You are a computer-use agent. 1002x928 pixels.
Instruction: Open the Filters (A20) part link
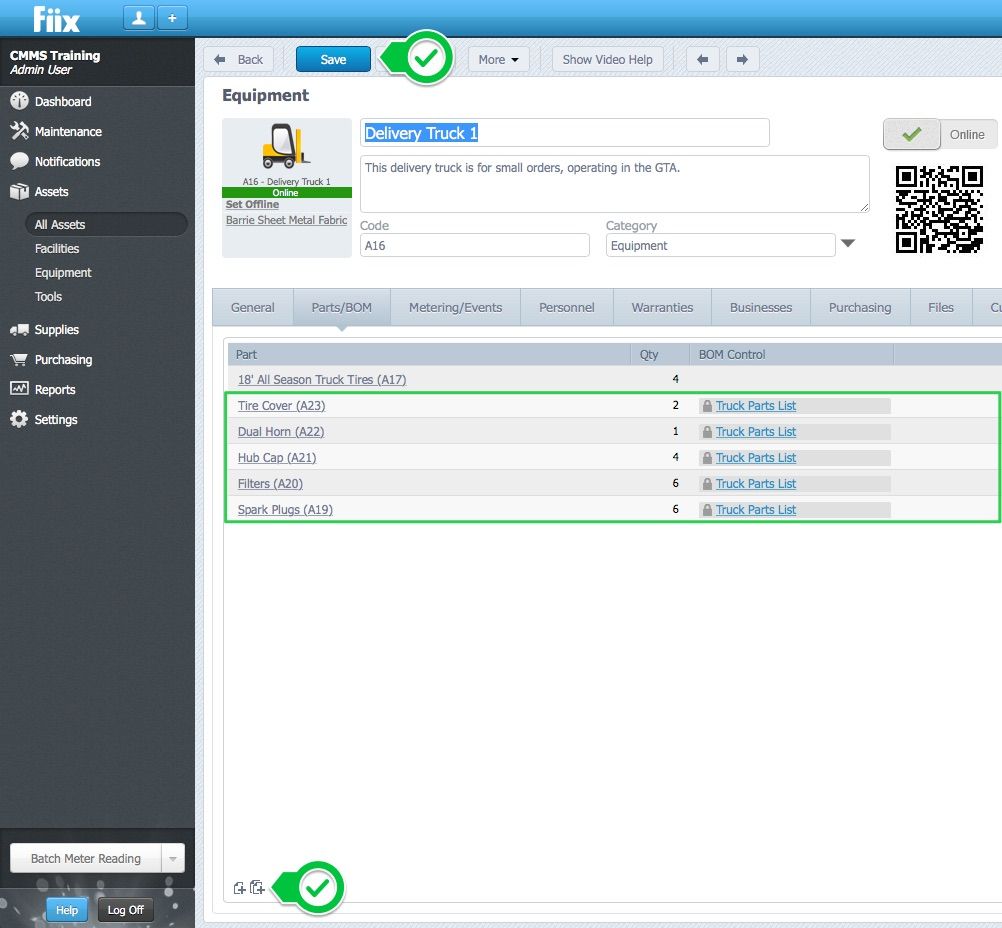[x=270, y=484]
